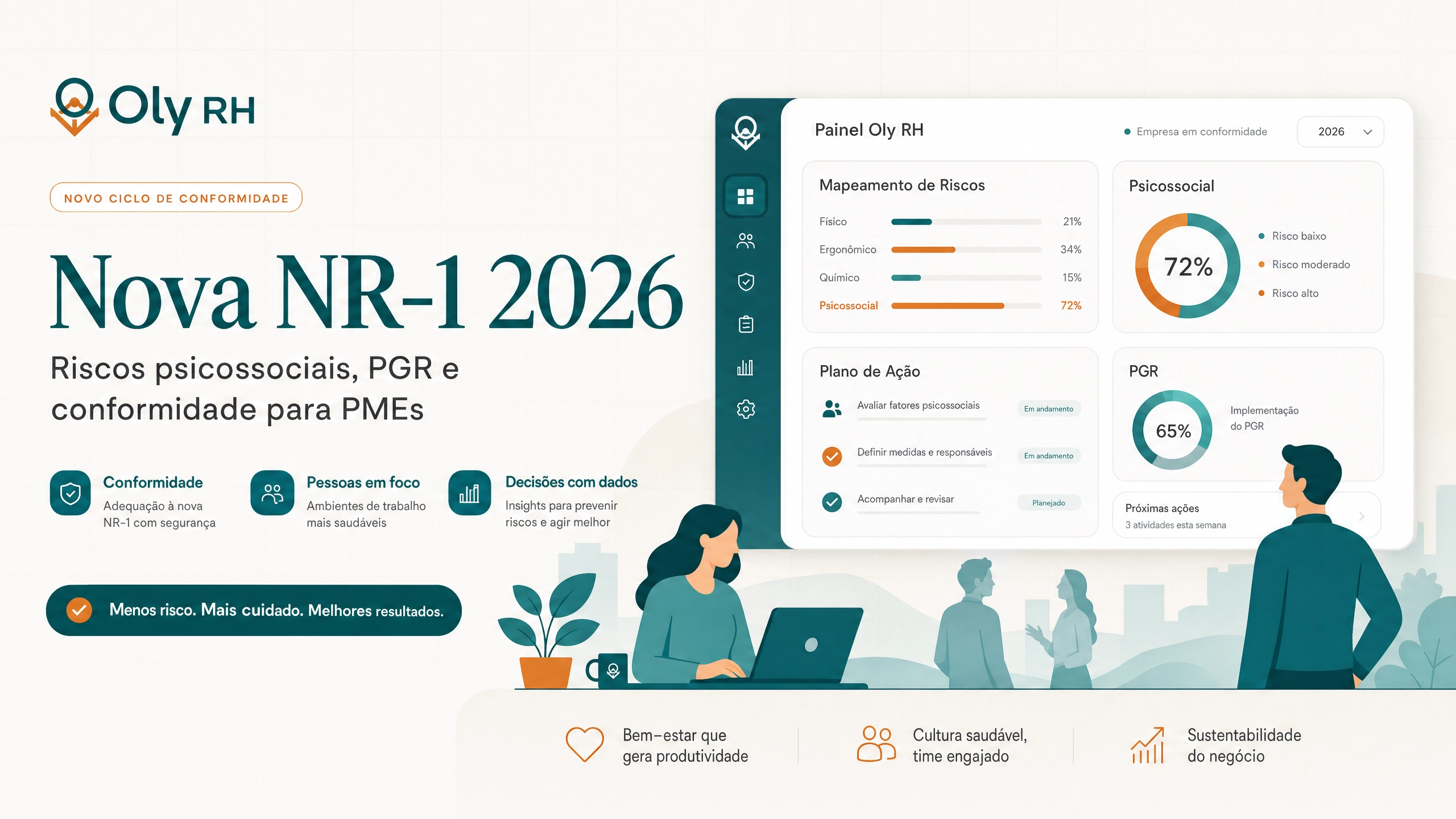This screenshot has height=819, width=1456.
Task: Click the heart icon beside Bem-estar
Action: (x=585, y=744)
